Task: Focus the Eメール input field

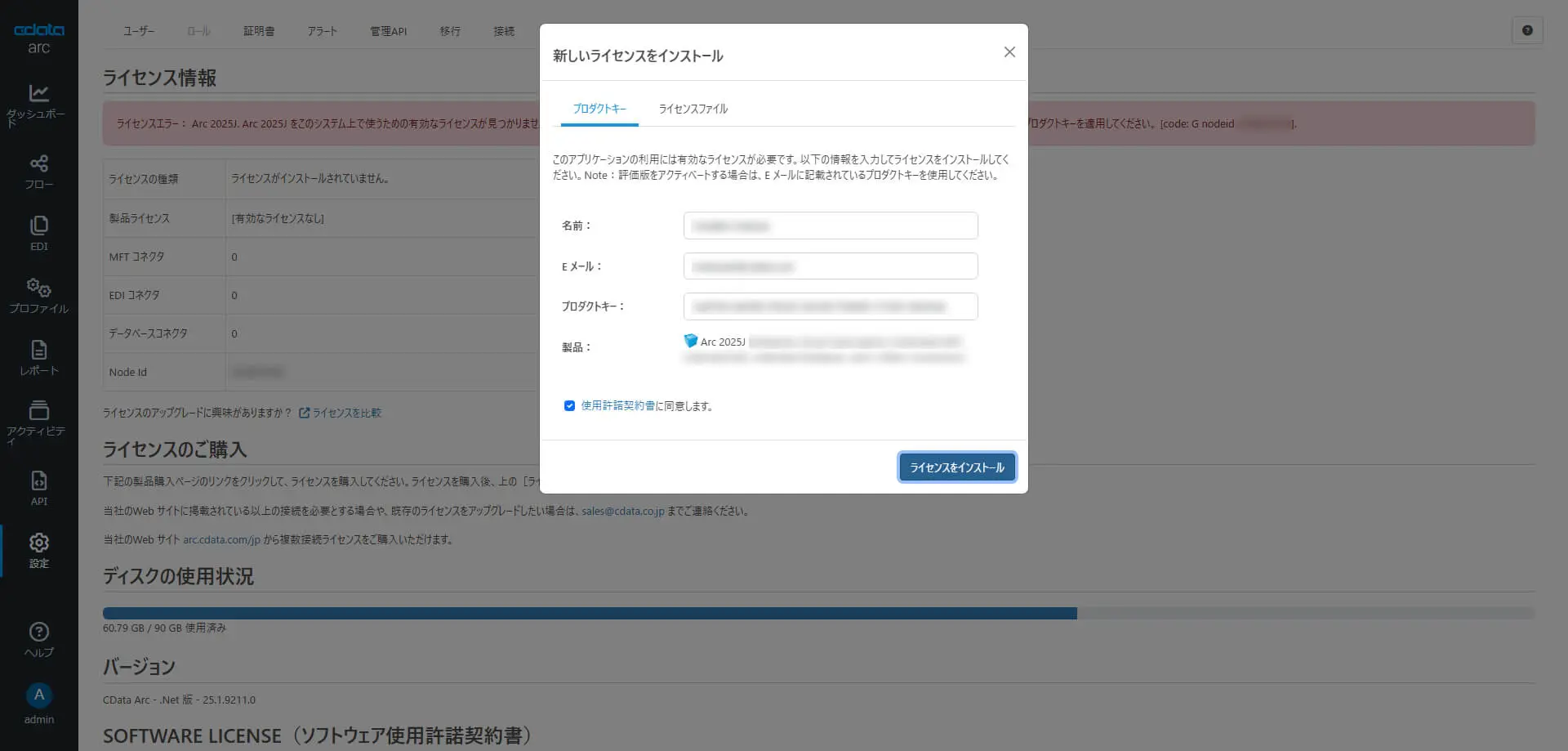Action: pyautogui.click(x=831, y=266)
